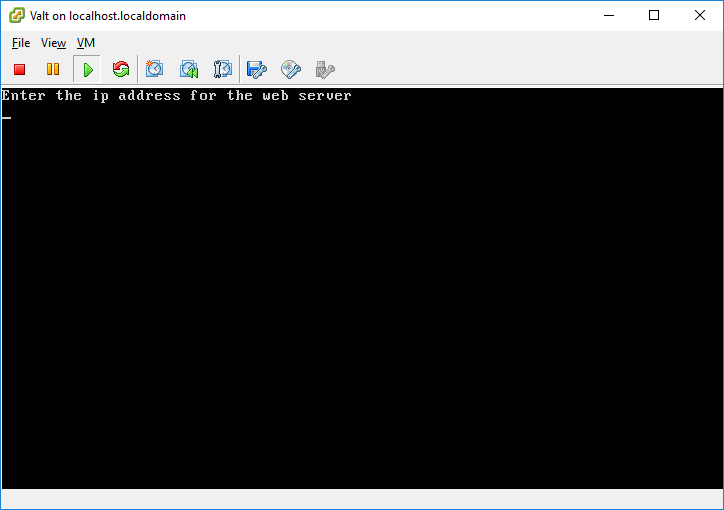
Task: Click the 'Enter the ip address for the web server' text
Action: (176, 96)
